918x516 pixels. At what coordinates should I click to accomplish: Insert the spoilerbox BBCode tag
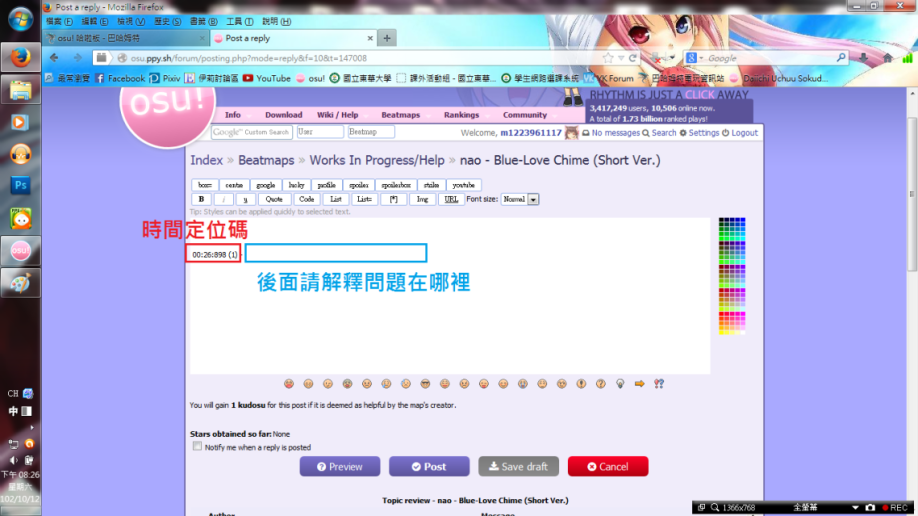click(x=396, y=185)
